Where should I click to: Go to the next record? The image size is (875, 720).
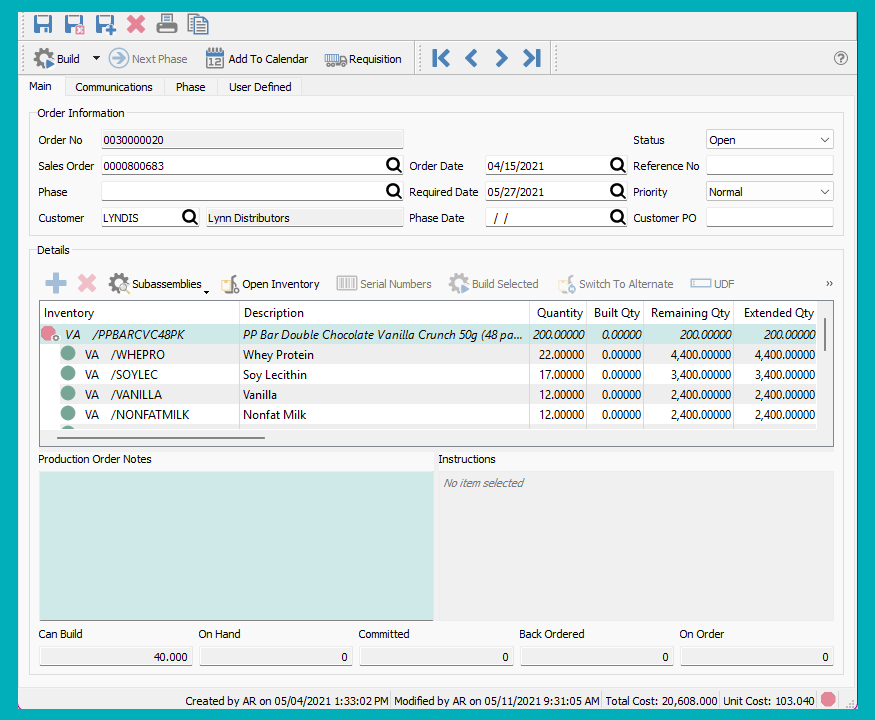pyautogui.click(x=501, y=58)
